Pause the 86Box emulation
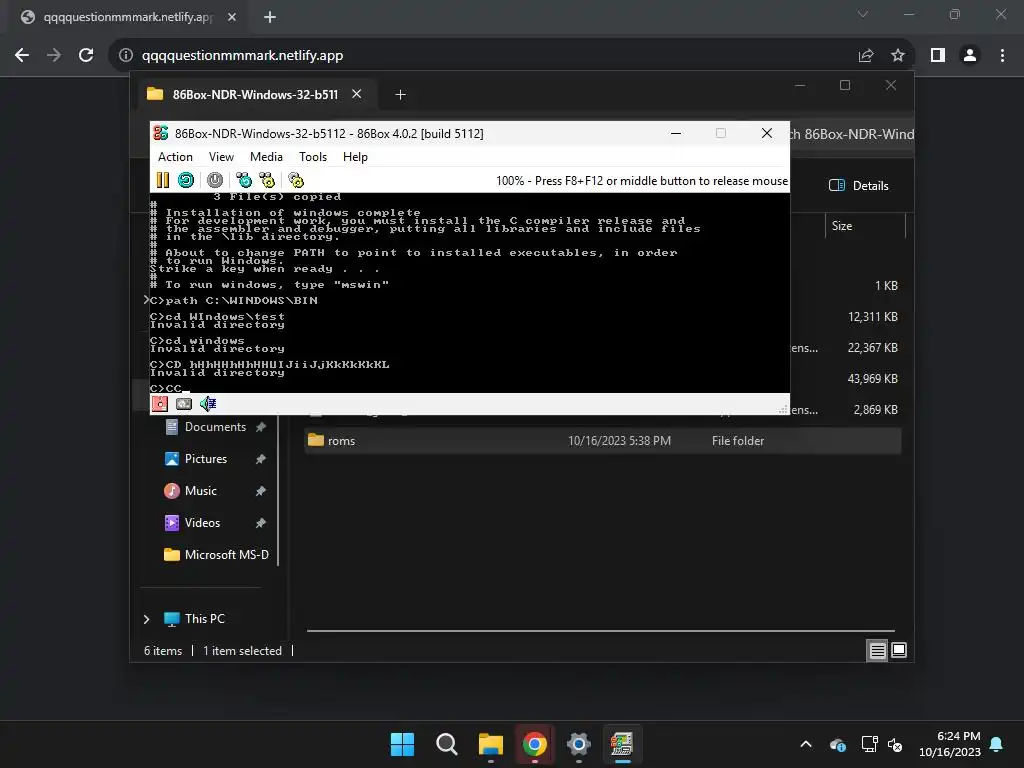Screen dimensions: 1024x768 coord(163,180)
